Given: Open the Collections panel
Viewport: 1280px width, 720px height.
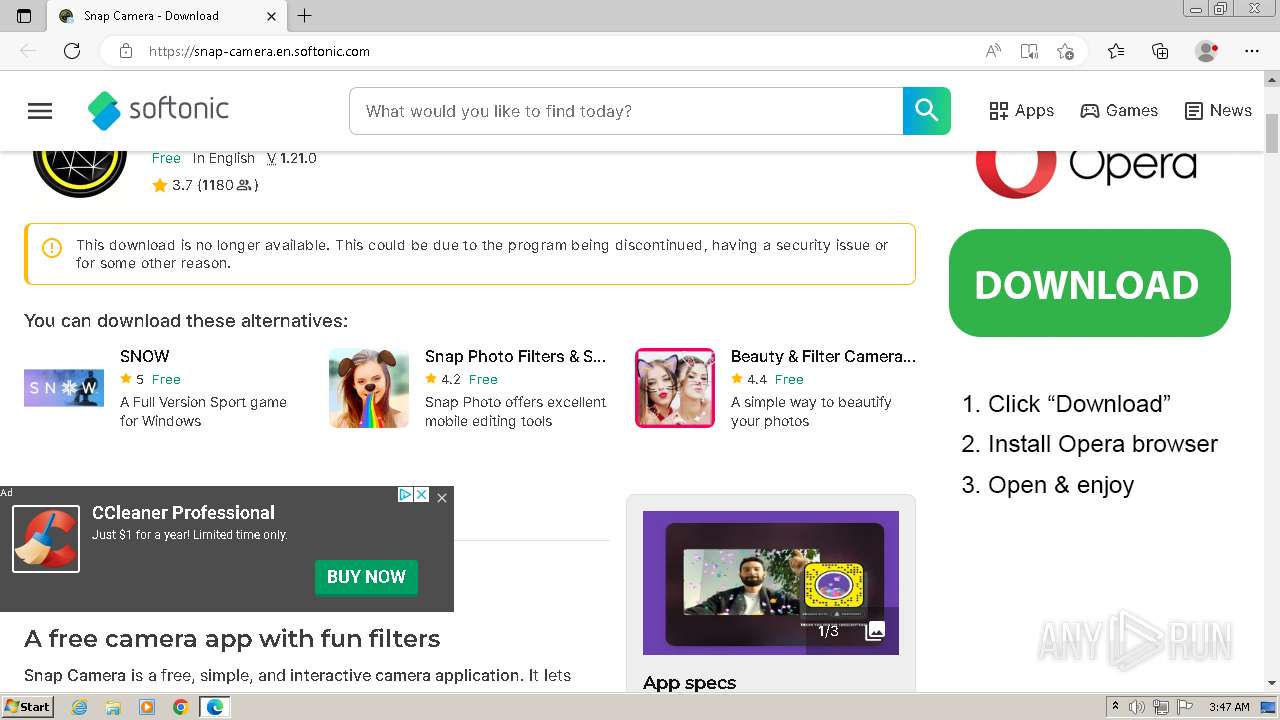Looking at the screenshot, I should pos(1160,51).
